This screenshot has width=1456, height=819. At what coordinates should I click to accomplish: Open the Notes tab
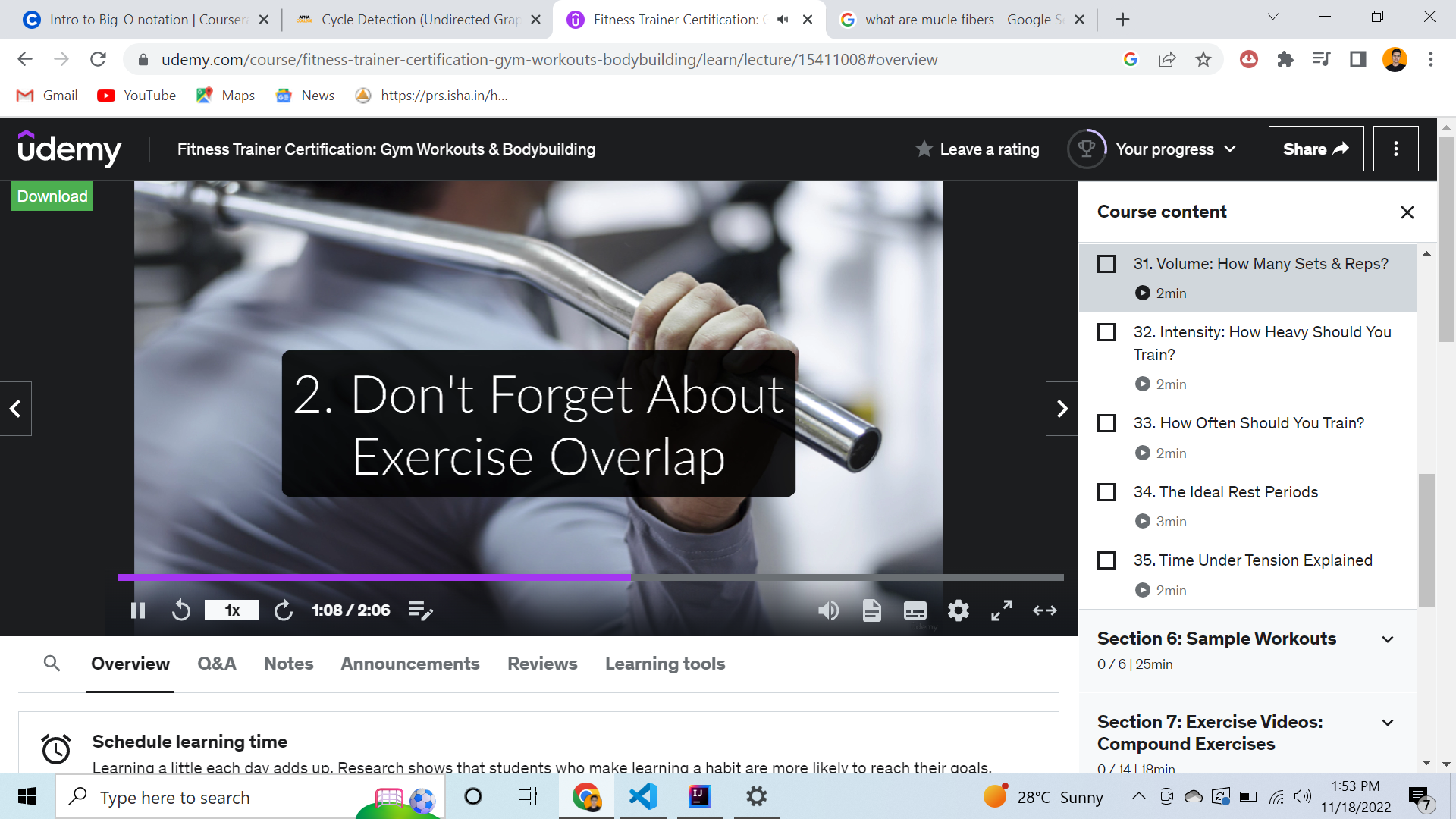point(288,664)
